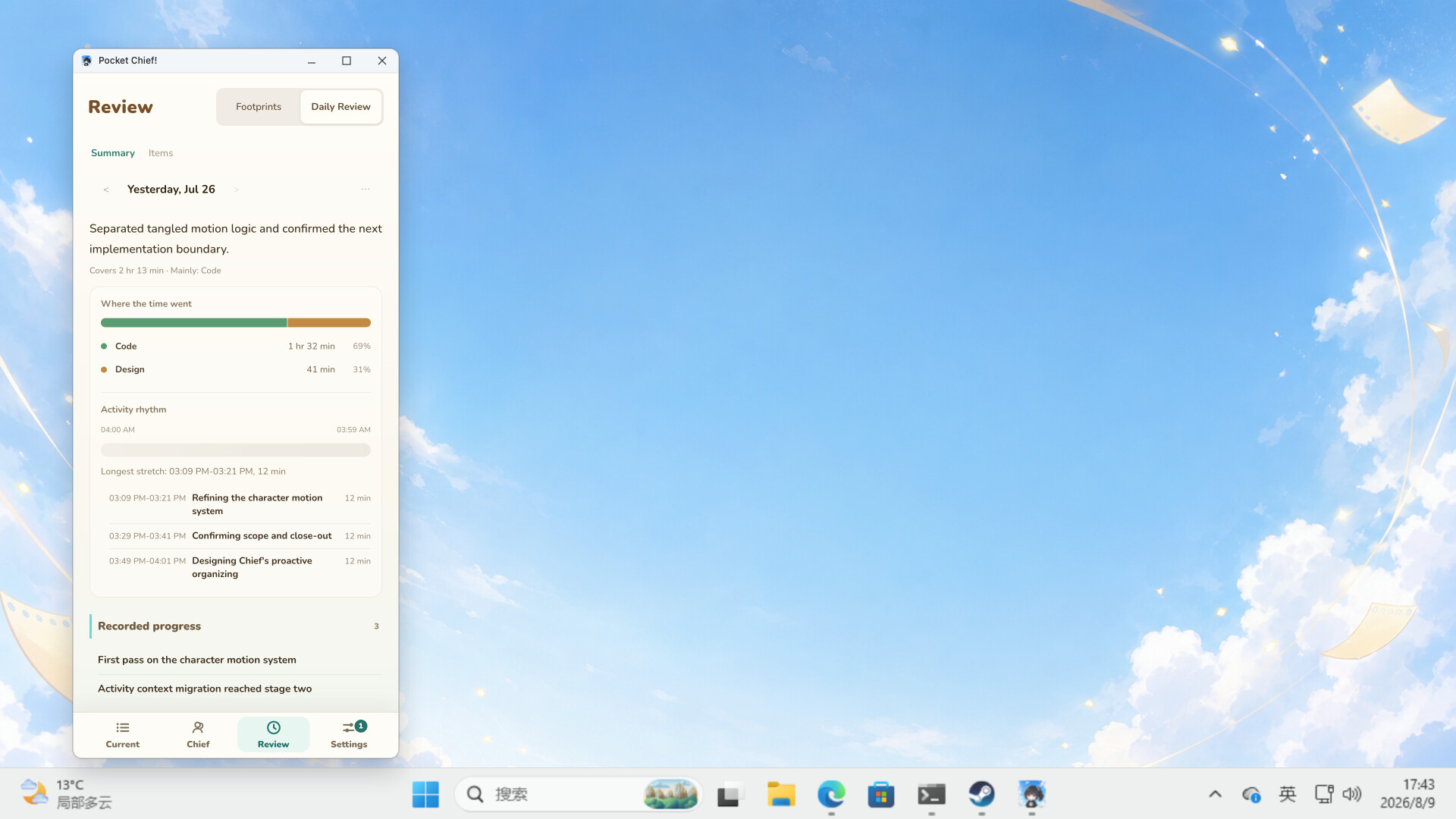Screen dimensions: 1456x819
Task: Maximize the Pocket Chief! window
Action: pos(347,61)
